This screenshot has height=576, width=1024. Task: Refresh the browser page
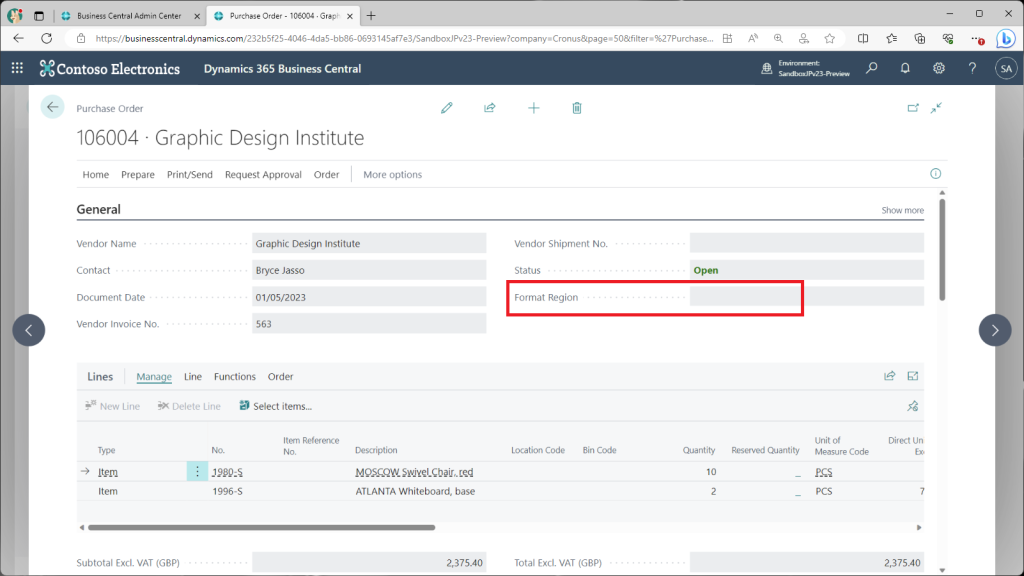click(x=46, y=39)
